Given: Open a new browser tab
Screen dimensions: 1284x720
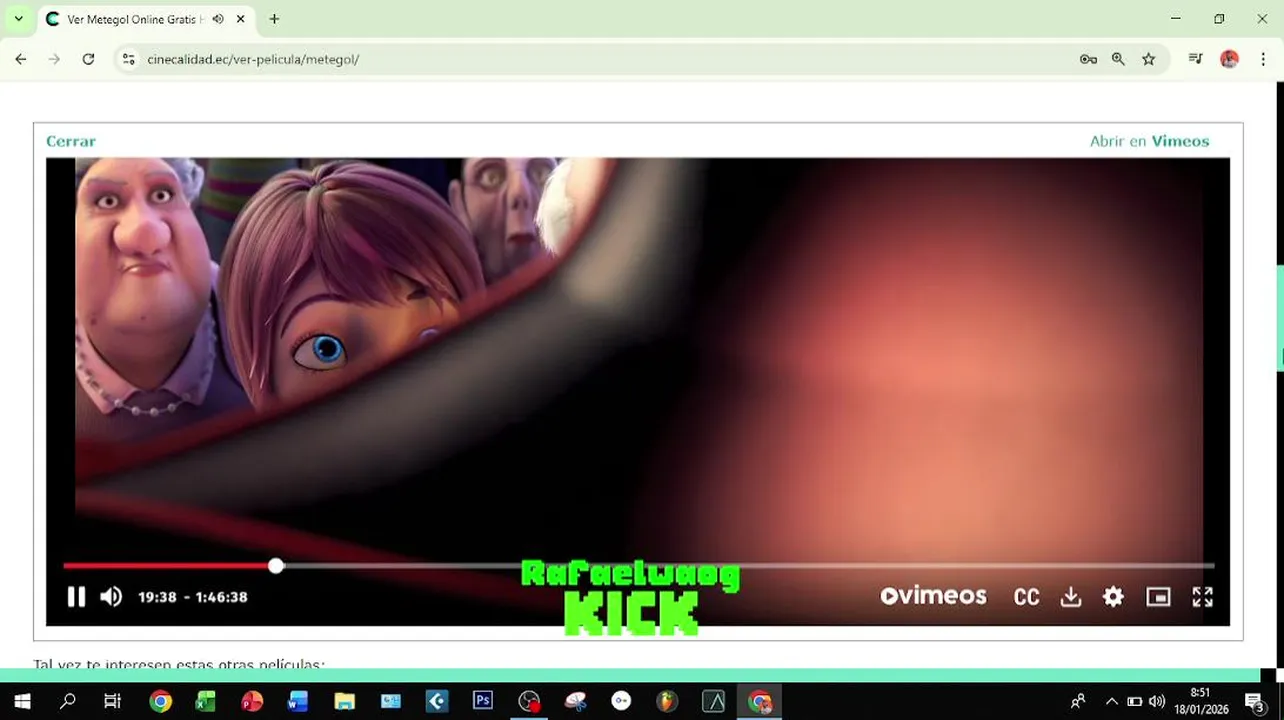Looking at the screenshot, I should point(274,19).
